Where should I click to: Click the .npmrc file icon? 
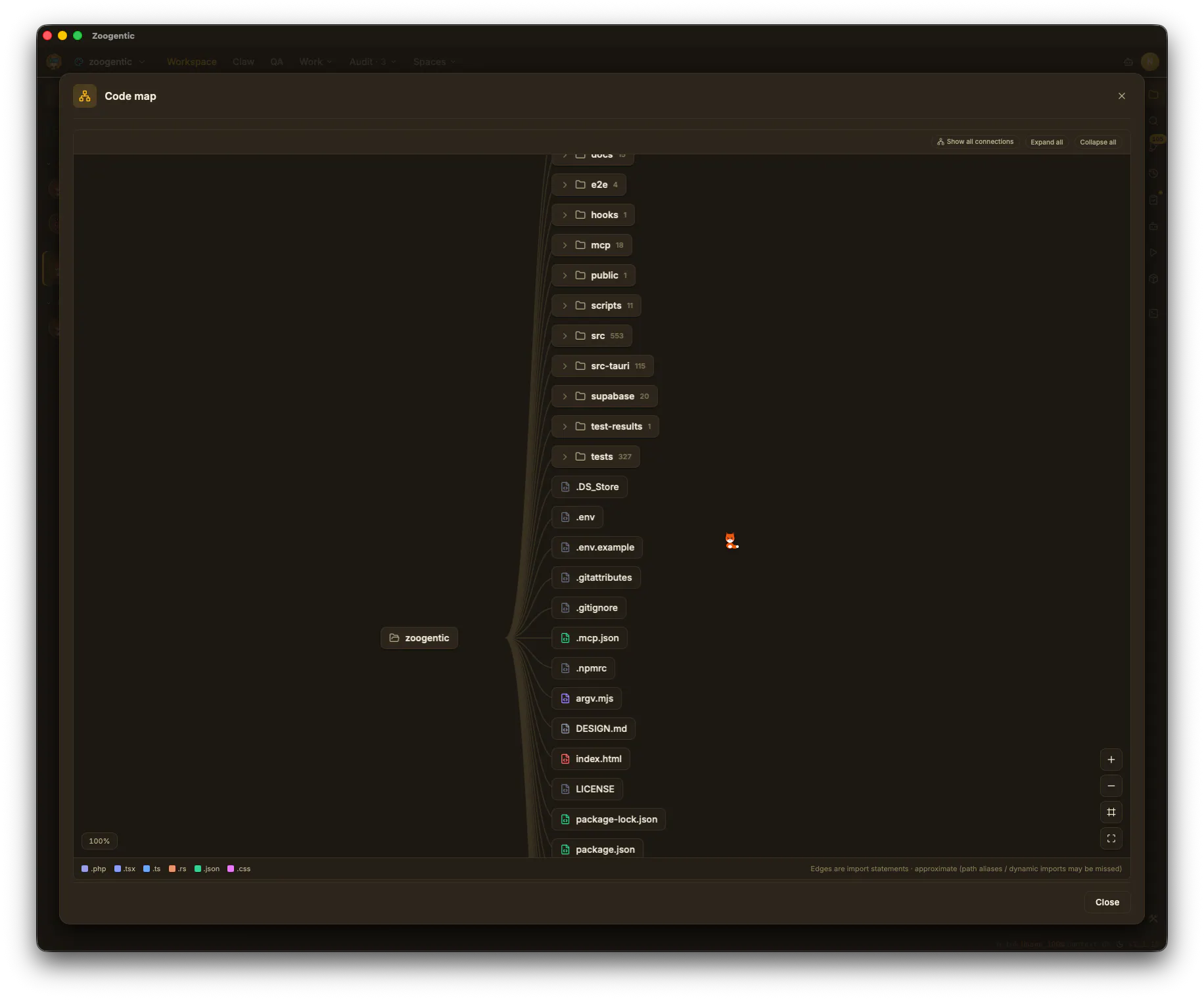(565, 668)
